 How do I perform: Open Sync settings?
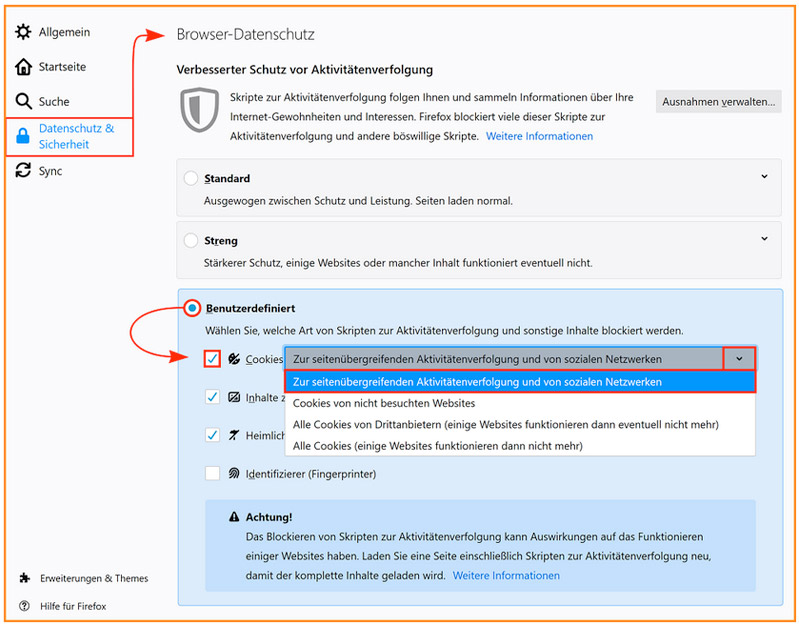click(39, 170)
